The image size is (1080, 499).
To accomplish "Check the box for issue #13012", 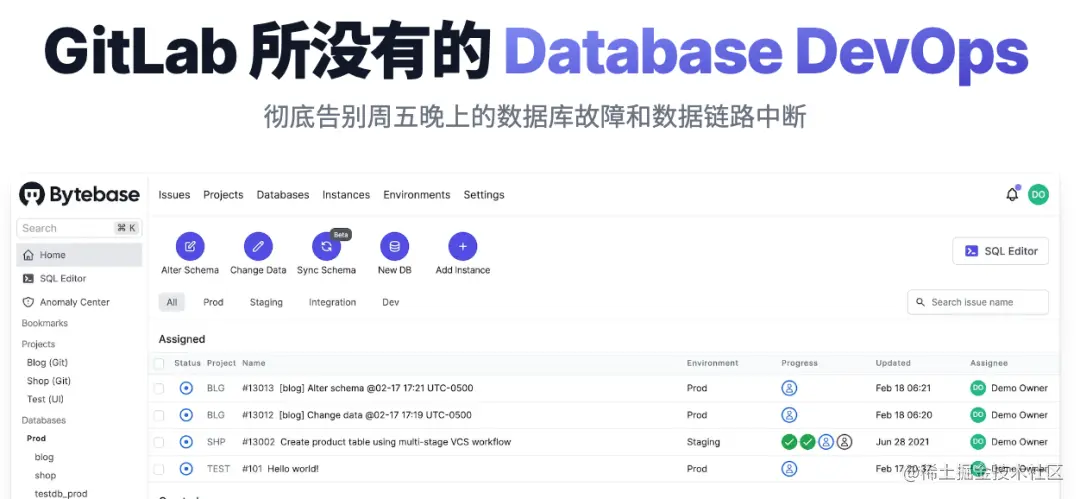I will pyautogui.click(x=159, y=415).
